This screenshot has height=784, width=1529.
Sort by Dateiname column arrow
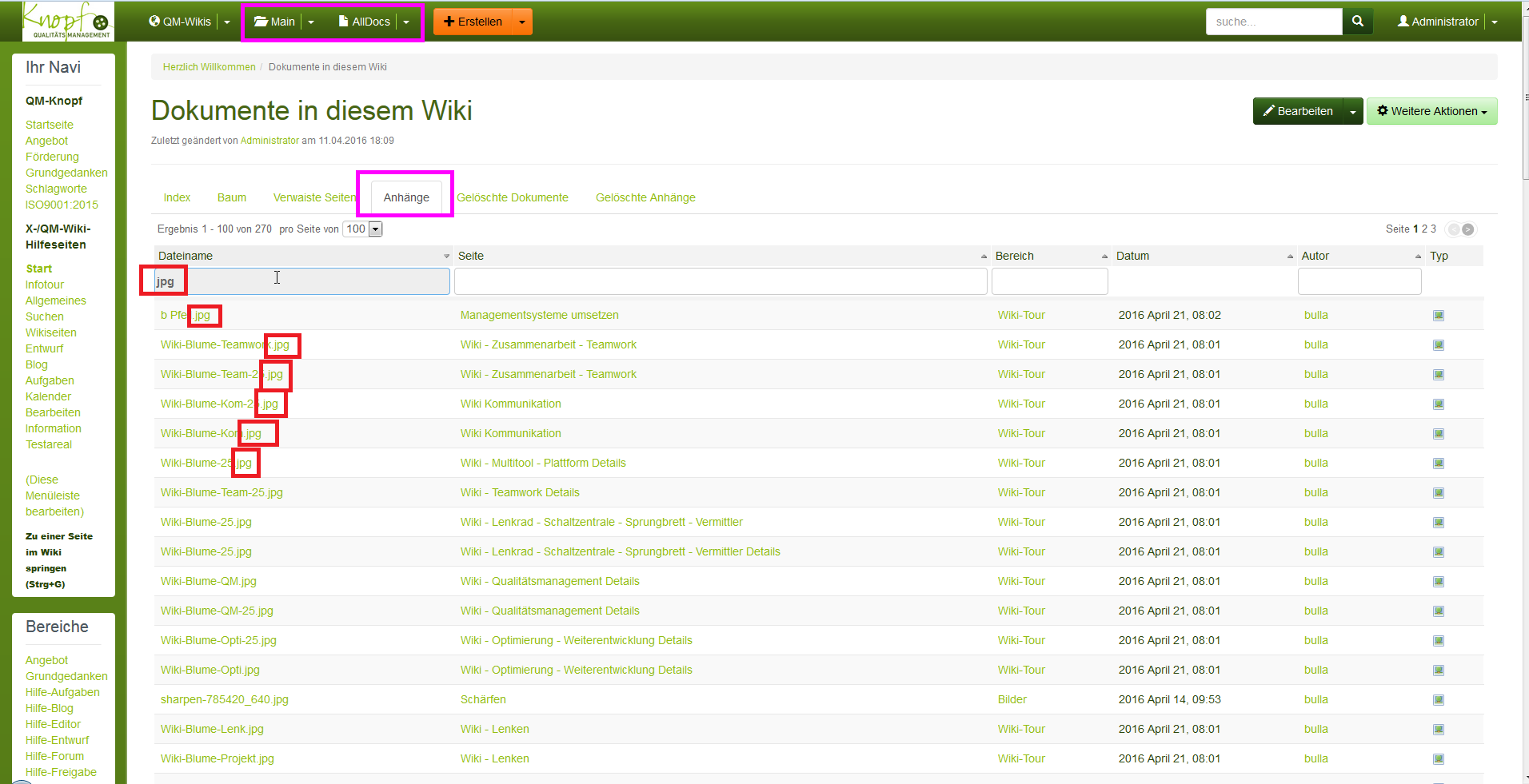click(446, 257)
